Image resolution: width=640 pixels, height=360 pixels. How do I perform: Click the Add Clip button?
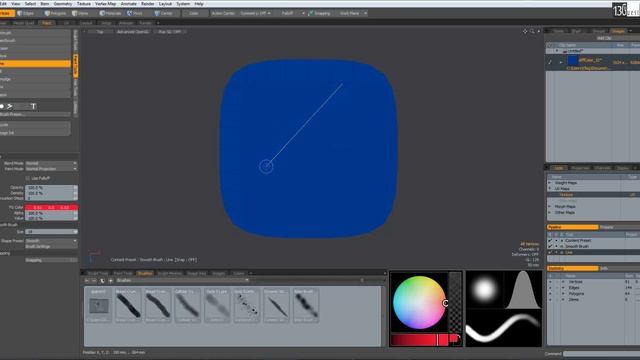click(603, 38)
